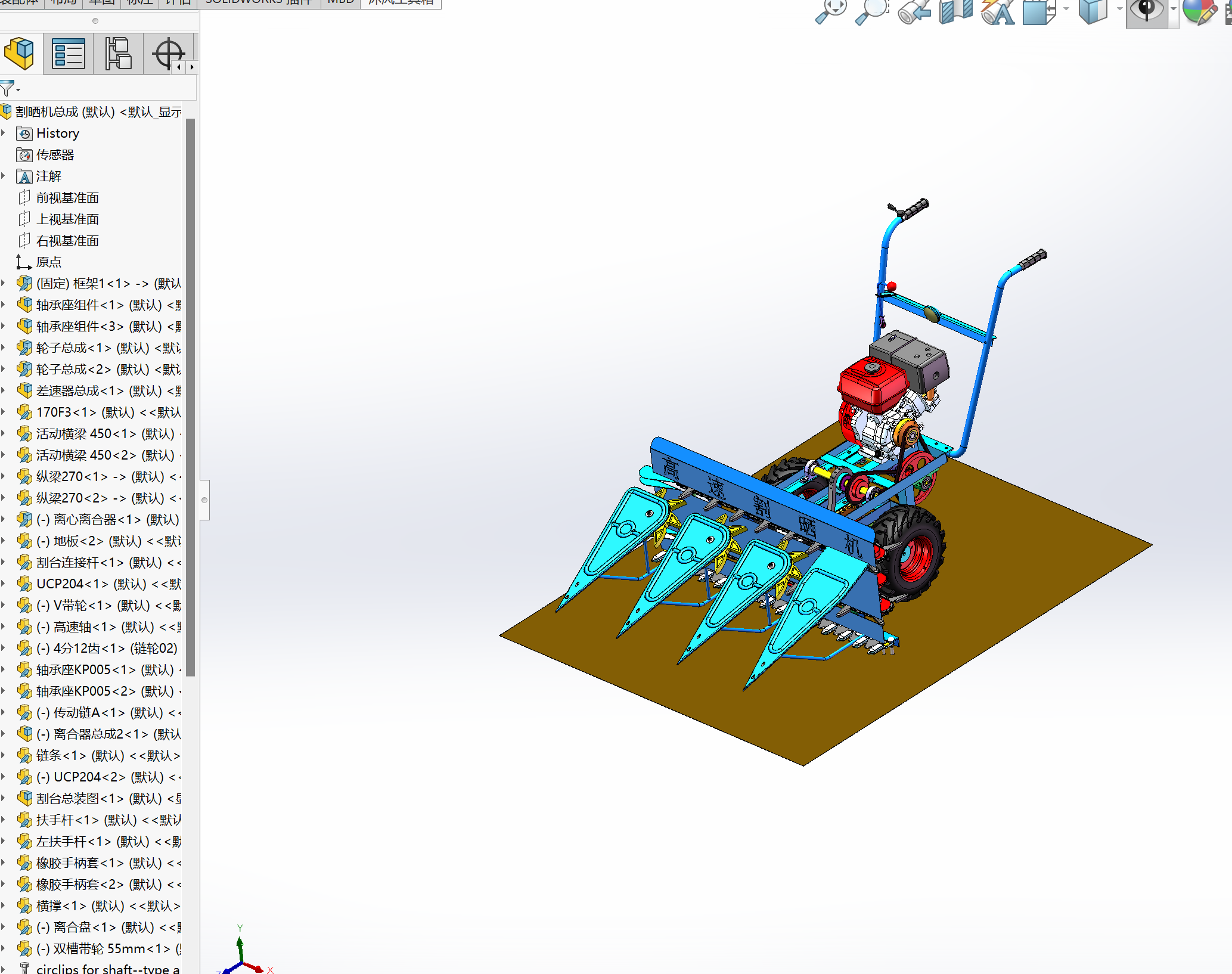Open the PropertyManager tab icon
This screenshot has height=974, width=1232.
click(68, 54)
